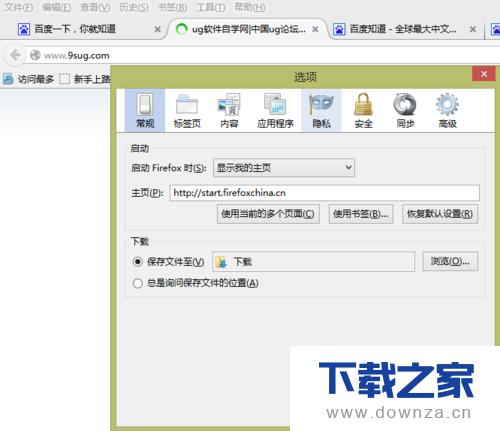This screenshot has width=500, height=431.
Task: Open the 内容 (Content) options panel
Action: (229, 111)
